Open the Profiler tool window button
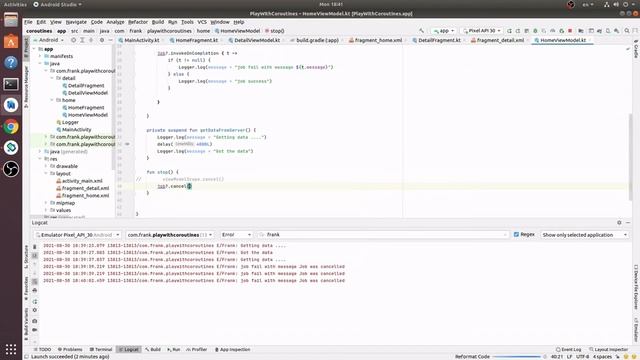Viewport: 640px width, 360px height. 196,349
